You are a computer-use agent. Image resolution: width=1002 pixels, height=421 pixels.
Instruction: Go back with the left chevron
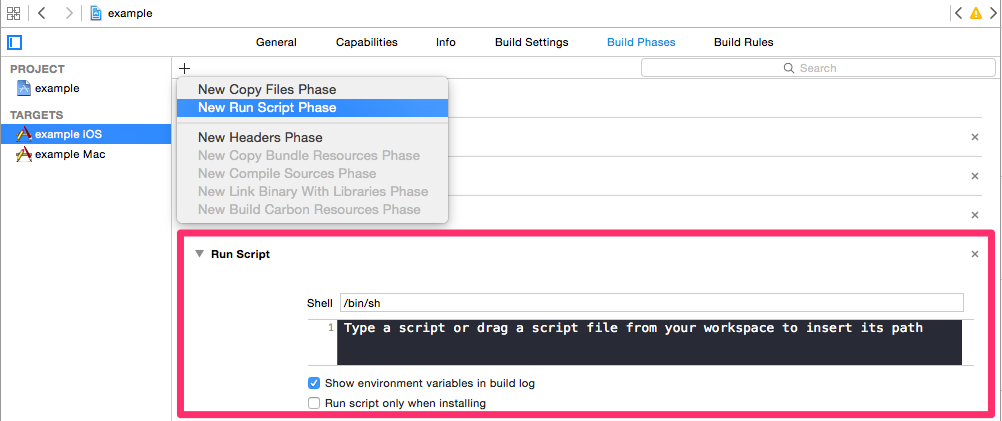click(x=42, y=13)
